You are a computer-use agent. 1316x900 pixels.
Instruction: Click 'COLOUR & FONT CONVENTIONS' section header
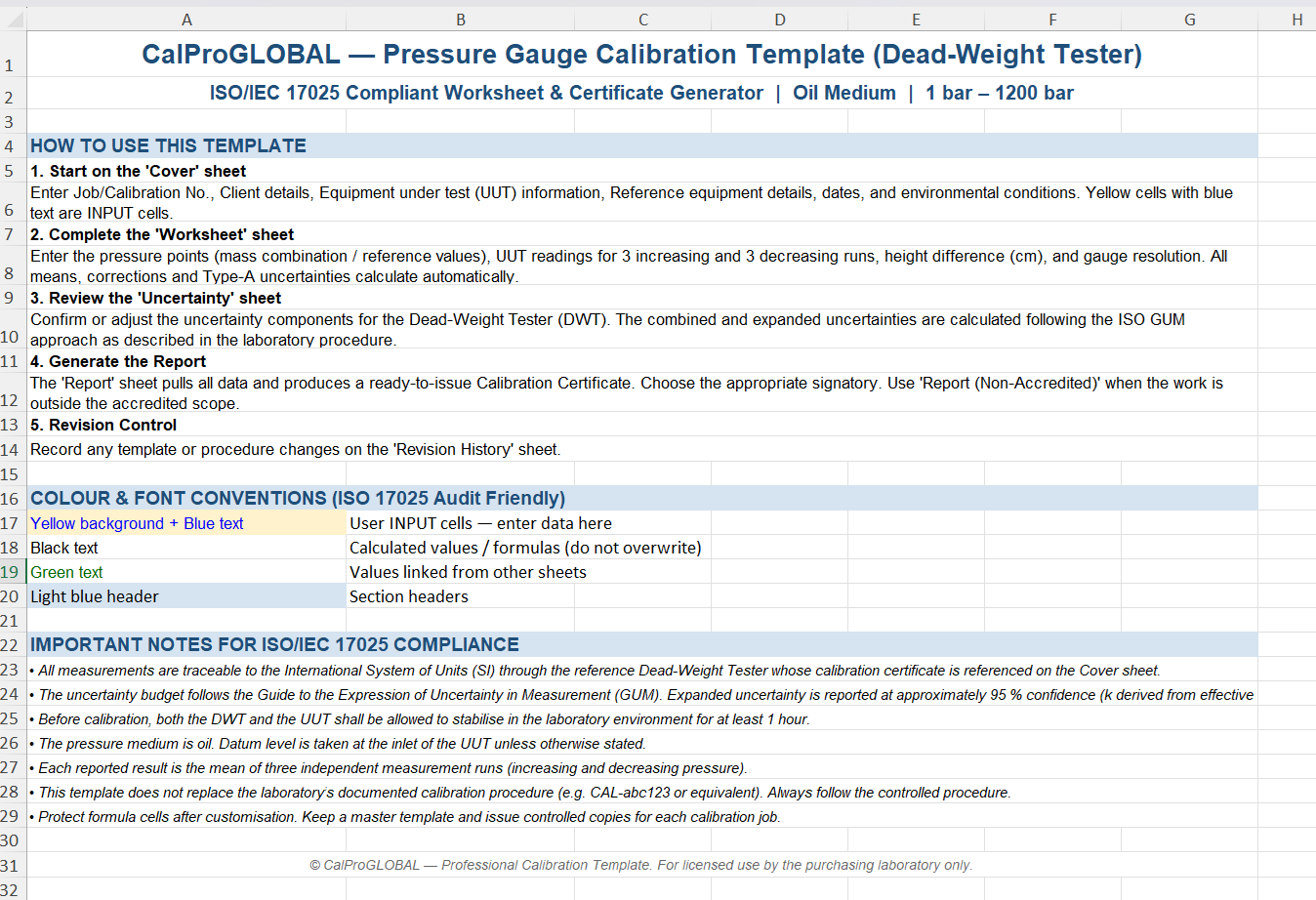642,498
